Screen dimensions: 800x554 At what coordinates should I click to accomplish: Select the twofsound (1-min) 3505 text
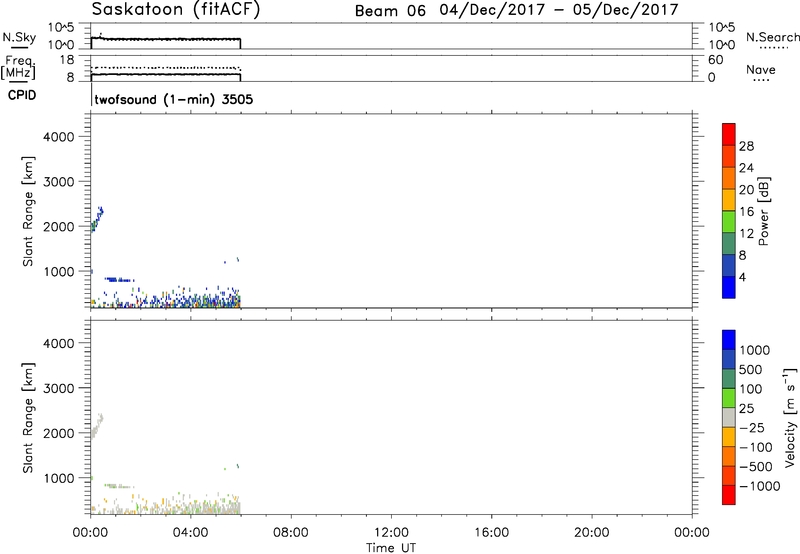173,99
